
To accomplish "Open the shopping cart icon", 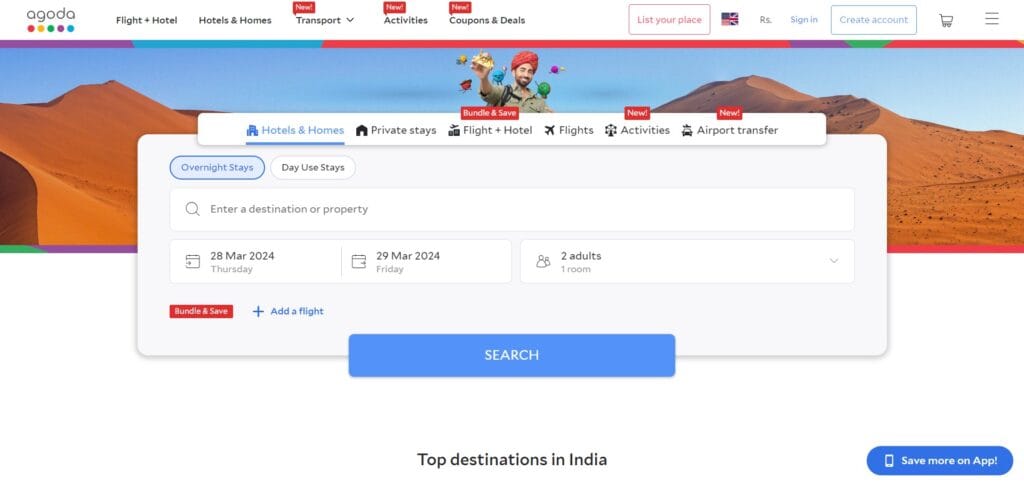I will tap(946, 20).
